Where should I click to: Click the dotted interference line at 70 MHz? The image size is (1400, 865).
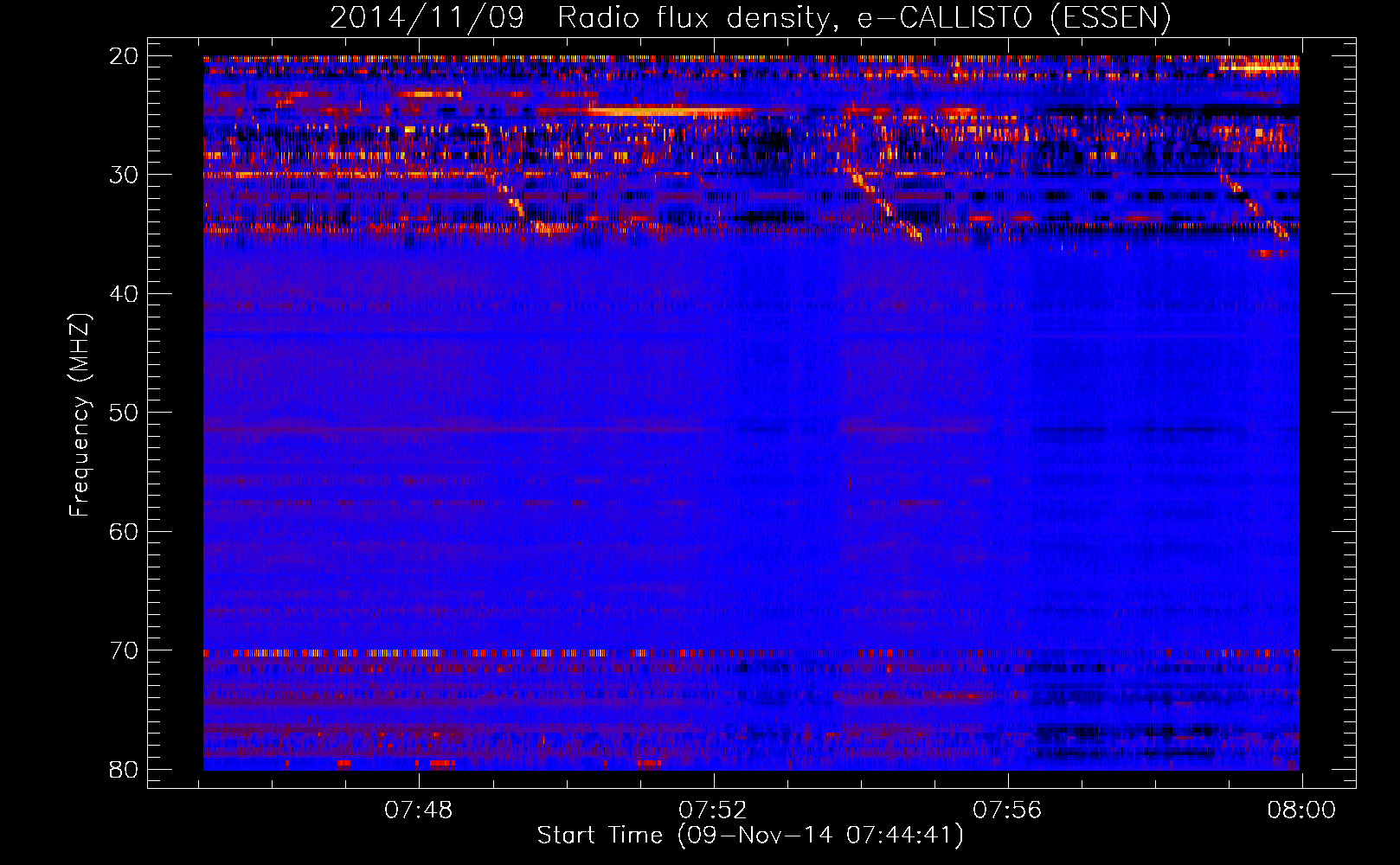(751, 653)
